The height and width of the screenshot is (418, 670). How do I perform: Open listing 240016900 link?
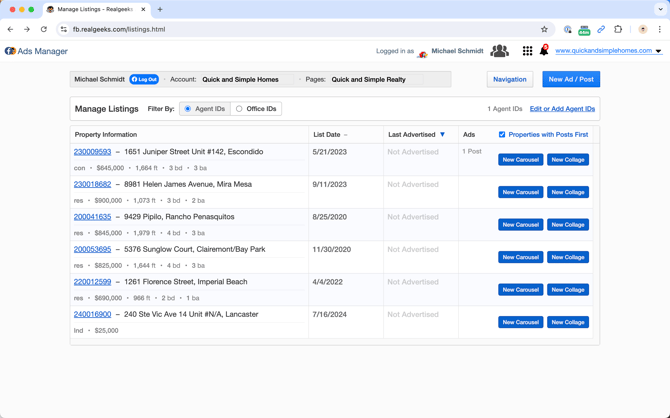click(92, 314)
